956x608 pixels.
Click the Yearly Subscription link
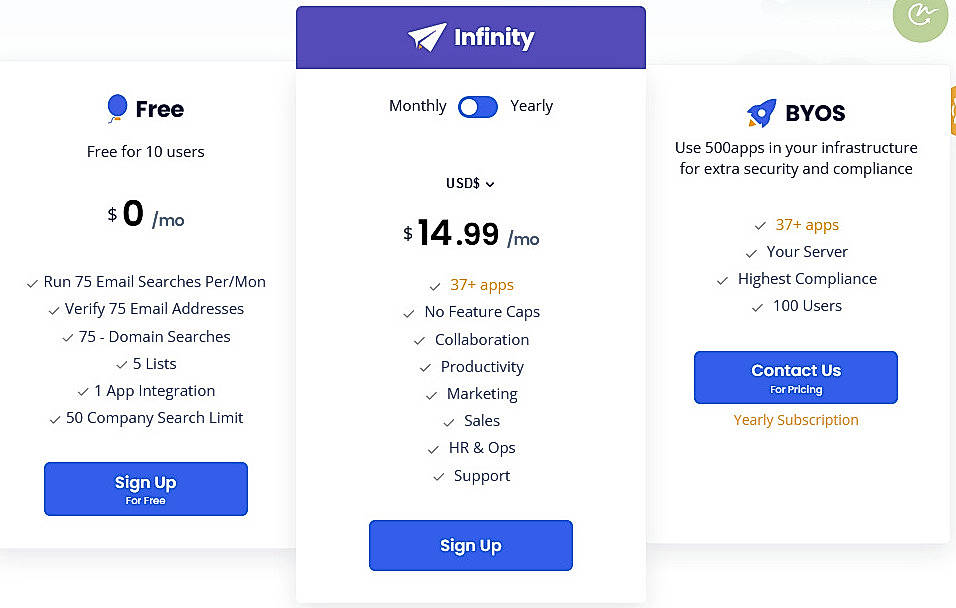pos(795,420)
